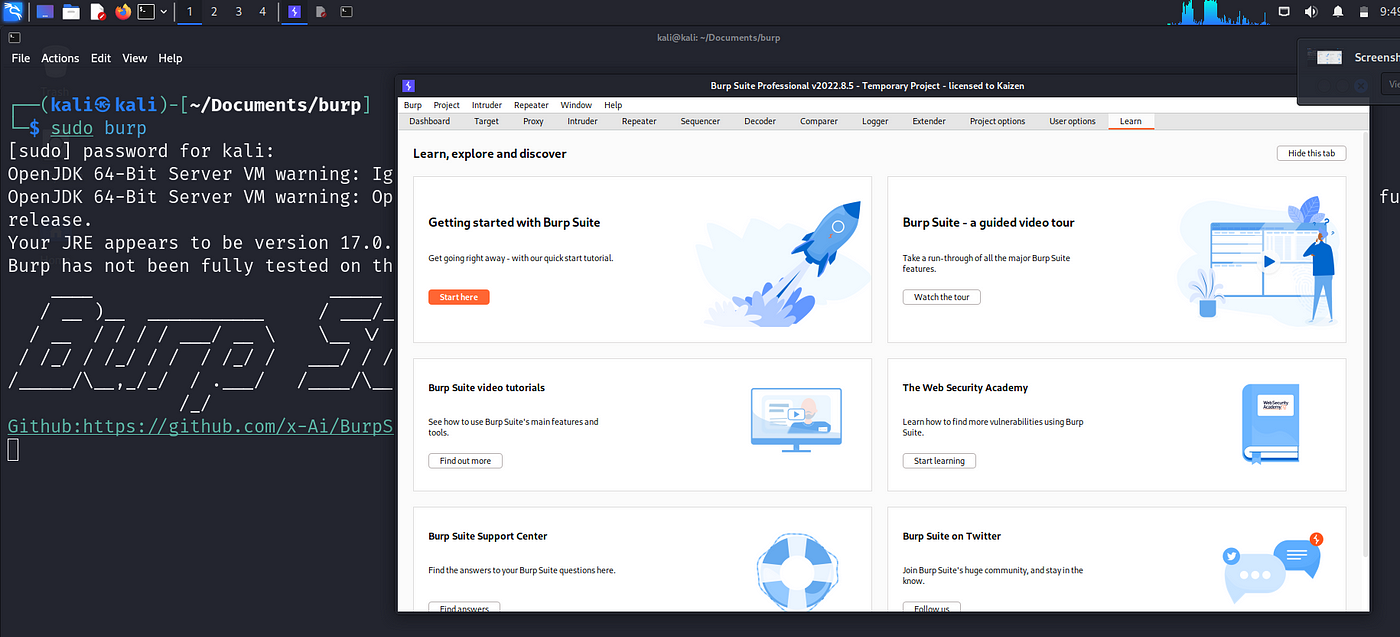
Task: Switch to the Comparer tab
Action: pyautogui.click(x=819, y=121)
